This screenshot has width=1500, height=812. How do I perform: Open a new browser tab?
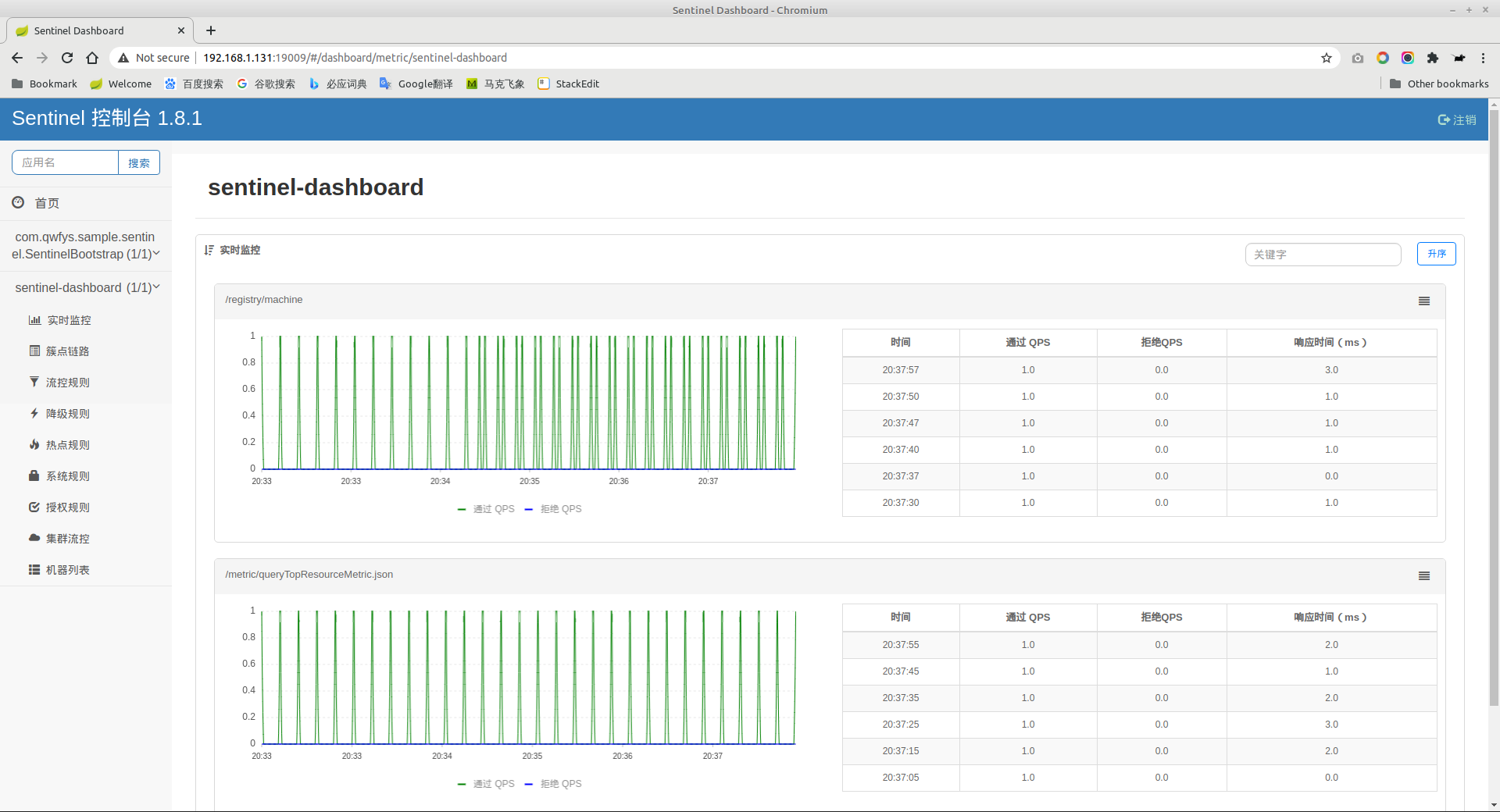pos(211,30)
